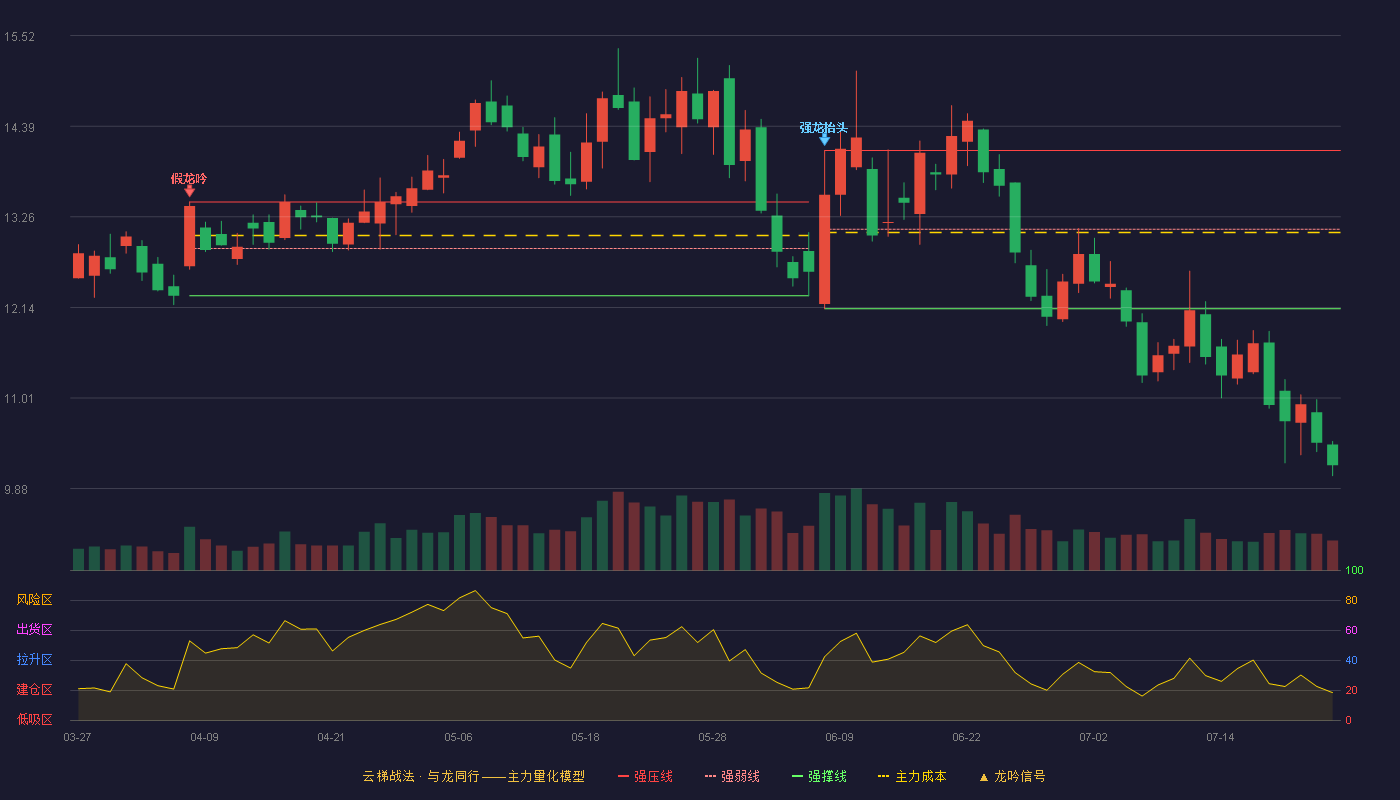Toggle the 主力成本 legend item
1400x800 pixels.
pos(912,776)
